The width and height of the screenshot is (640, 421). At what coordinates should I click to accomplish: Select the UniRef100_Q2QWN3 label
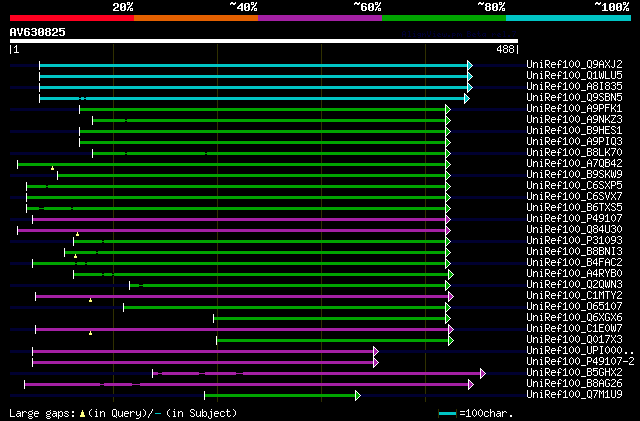[x=574, y=285]
